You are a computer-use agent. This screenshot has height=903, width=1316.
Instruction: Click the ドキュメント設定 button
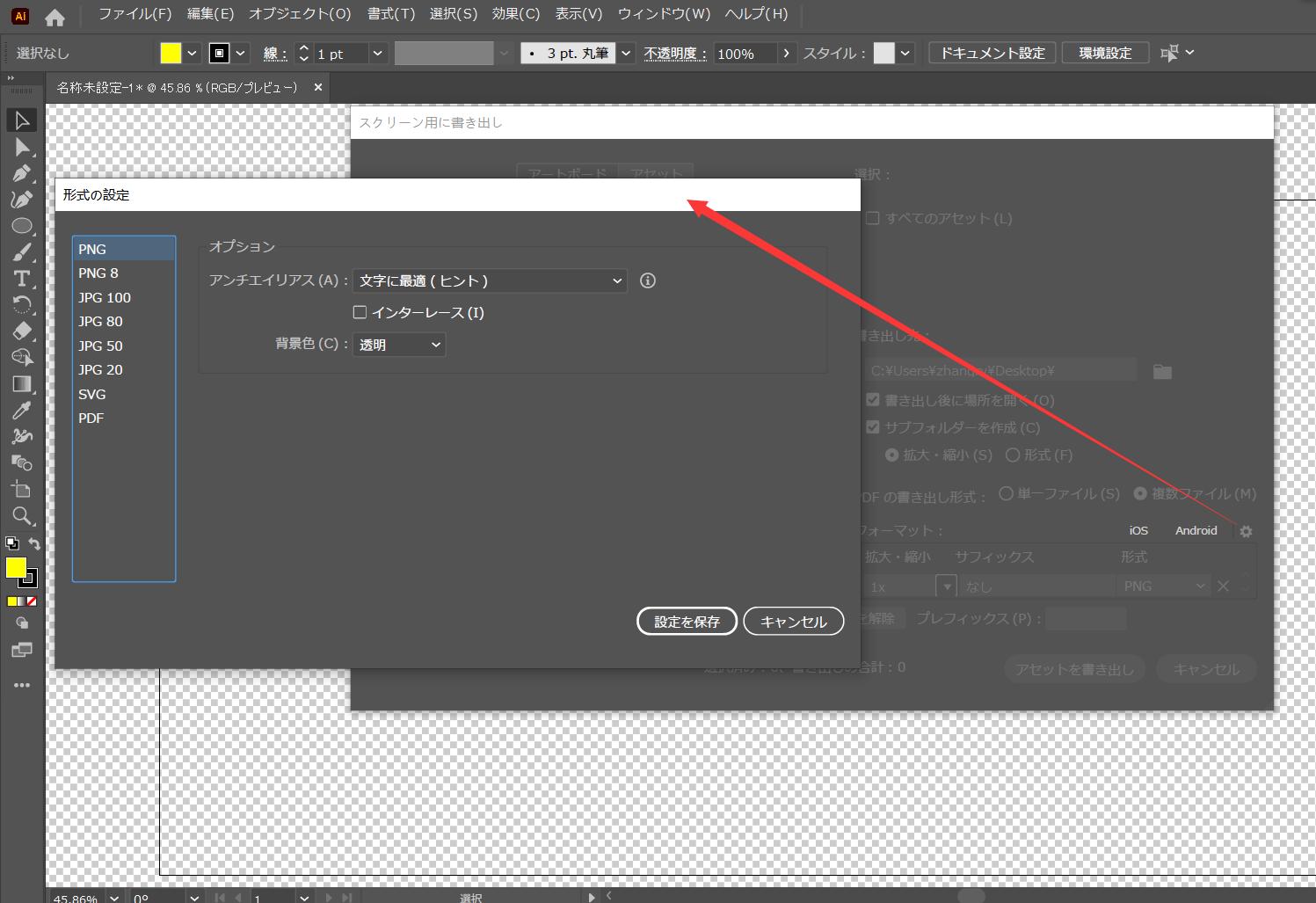point(992,52)
